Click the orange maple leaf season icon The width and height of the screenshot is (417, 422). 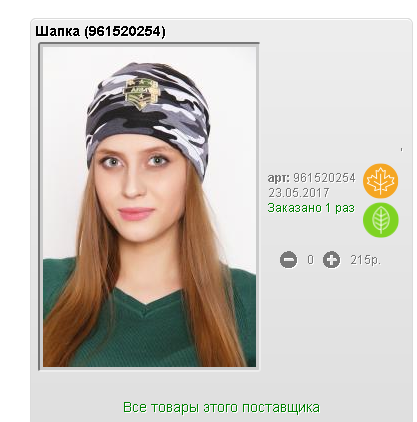point(380,181)
